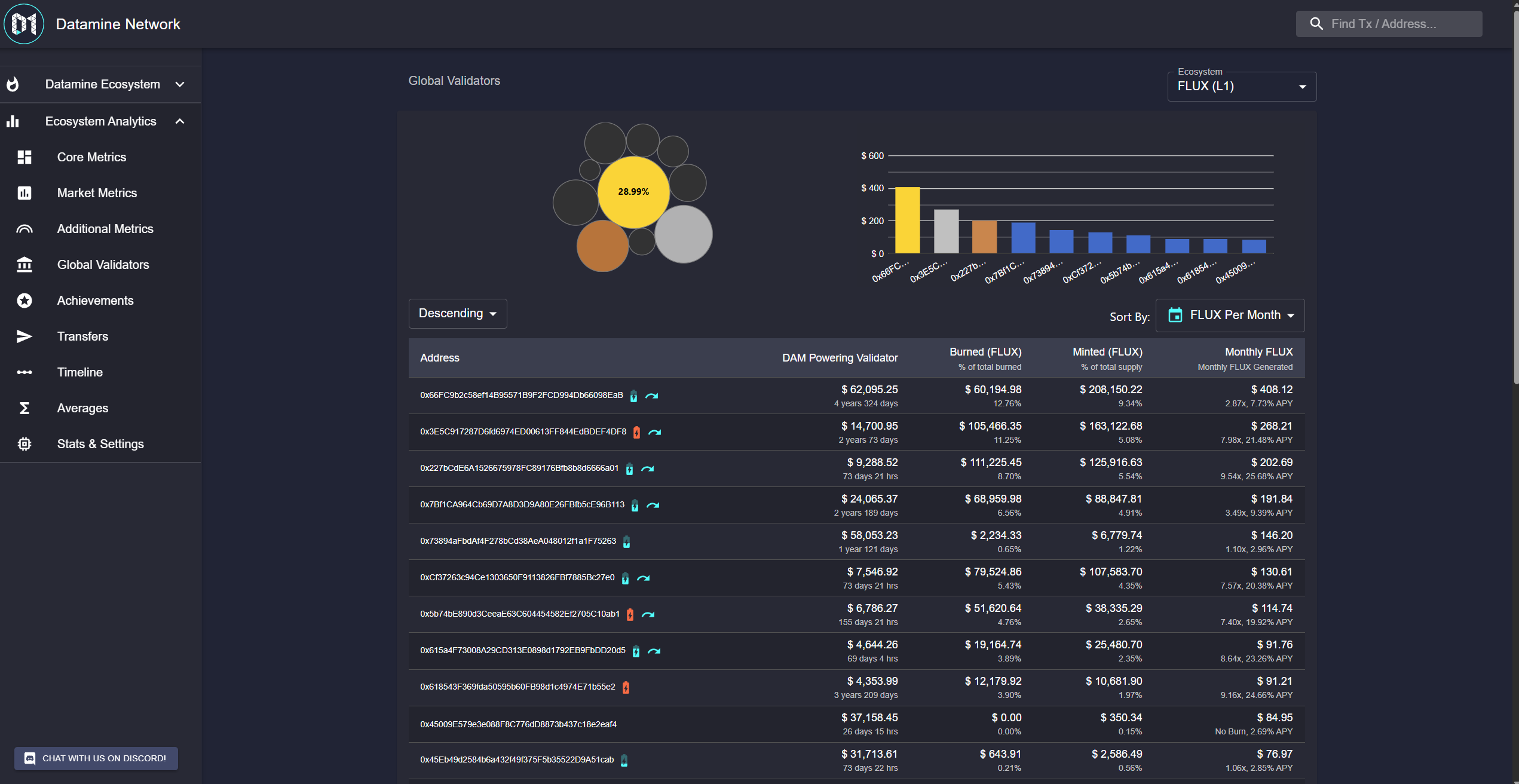The image size is (1519, 784).
Task: Click battery icon on the 0x615a4F73 row
Action: coord(636,651)
